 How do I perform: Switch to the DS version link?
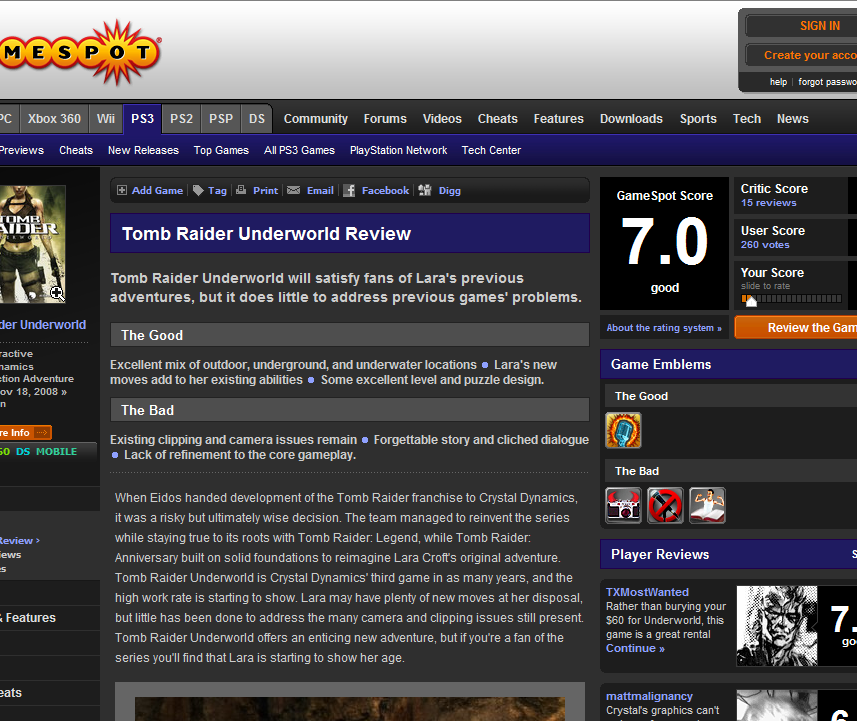point(23,452)
